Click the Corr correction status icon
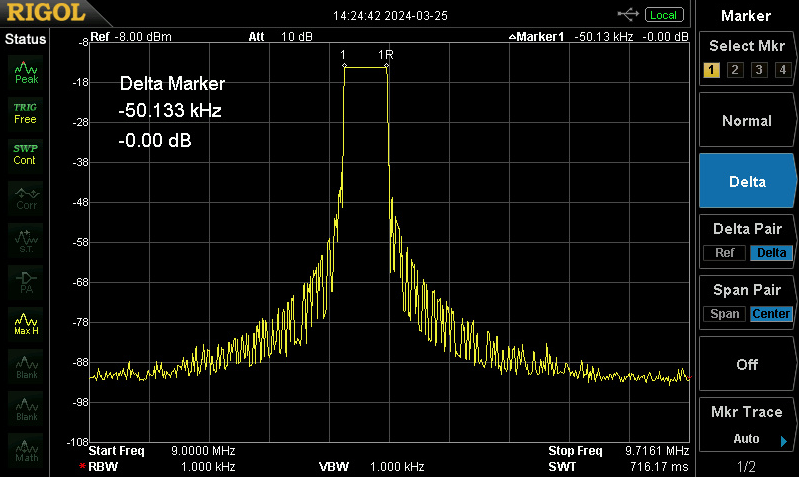The width and height of the screenshot is (799, 477). pos(26,197)
